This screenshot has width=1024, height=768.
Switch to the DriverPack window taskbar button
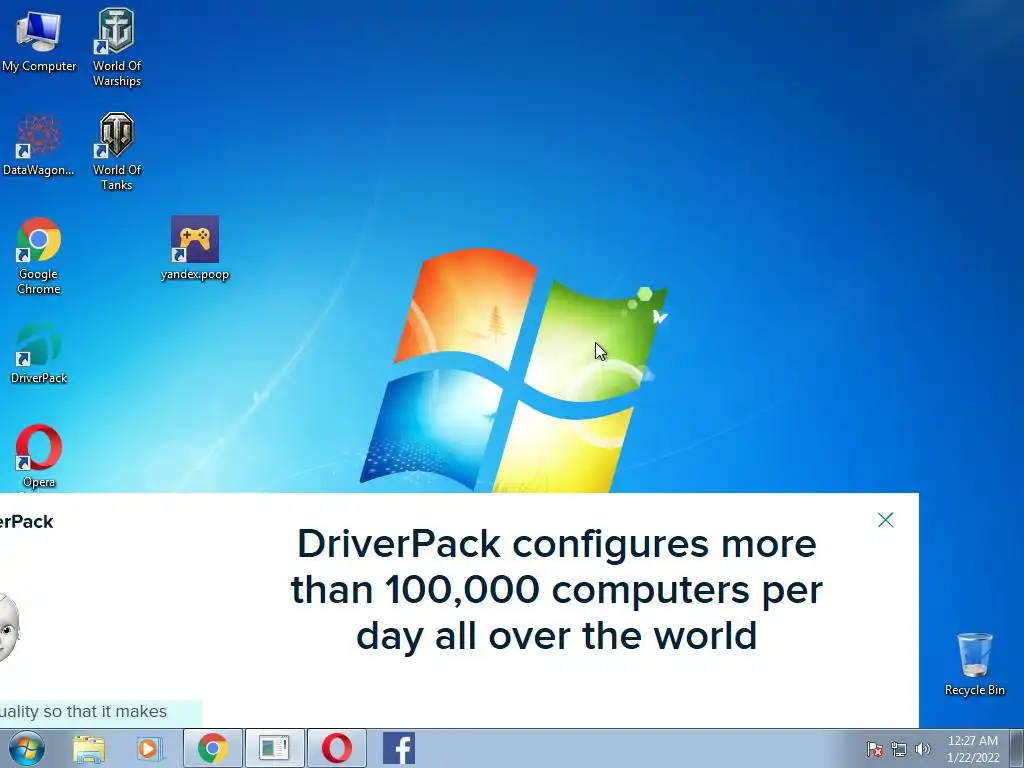click(x=274, y=748)
